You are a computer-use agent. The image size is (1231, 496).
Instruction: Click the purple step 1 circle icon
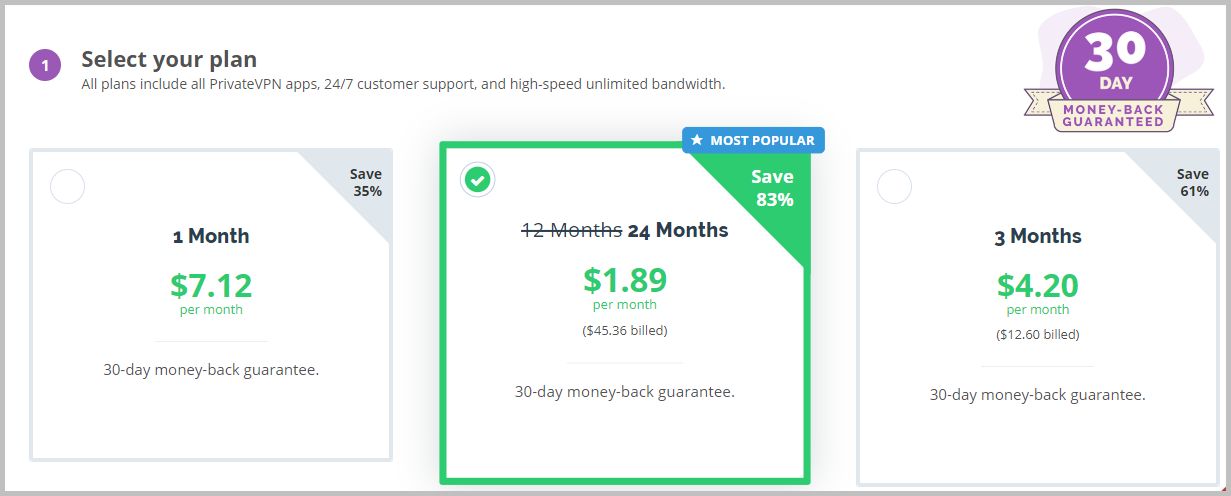click(x=45, y=67)
